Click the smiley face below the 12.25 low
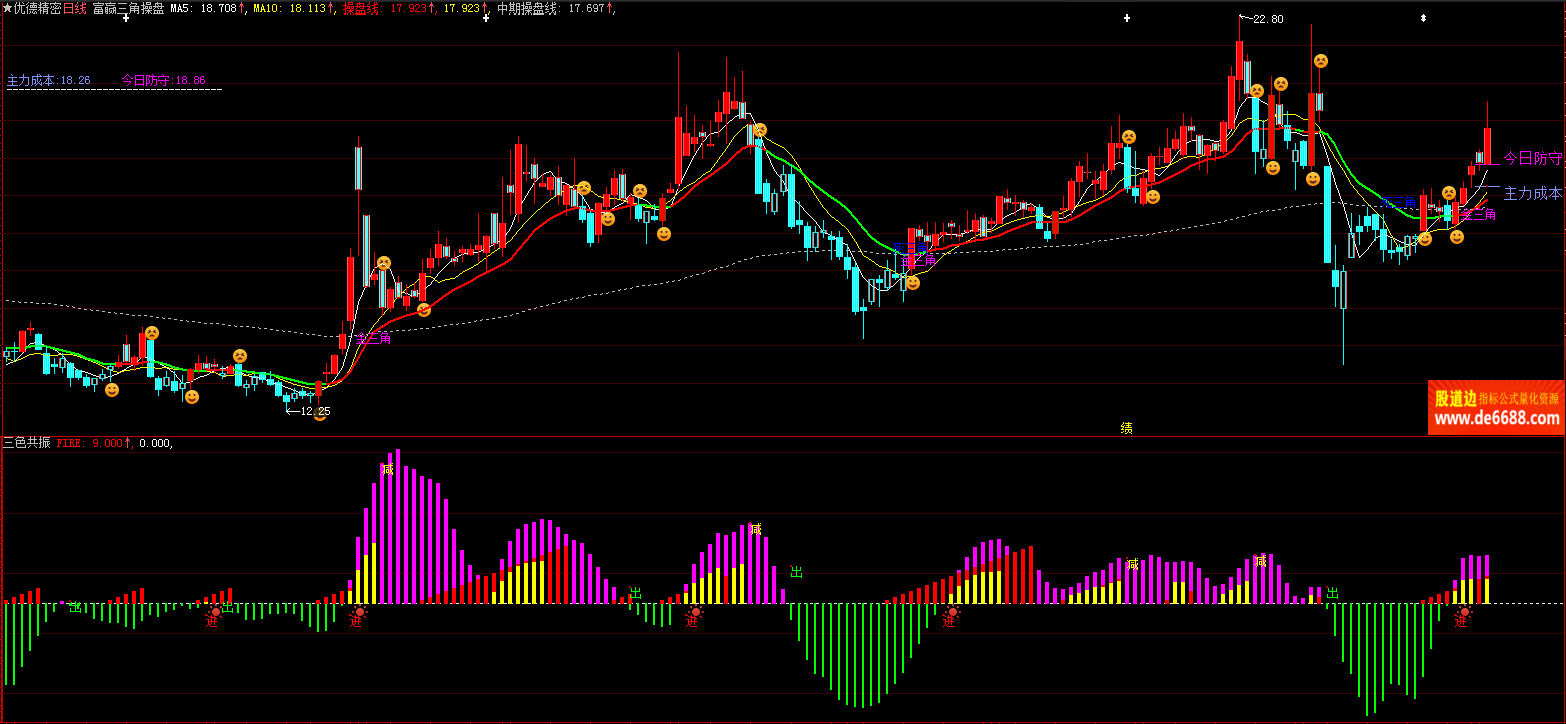The image size is (1566, 724). click(320, 416)
